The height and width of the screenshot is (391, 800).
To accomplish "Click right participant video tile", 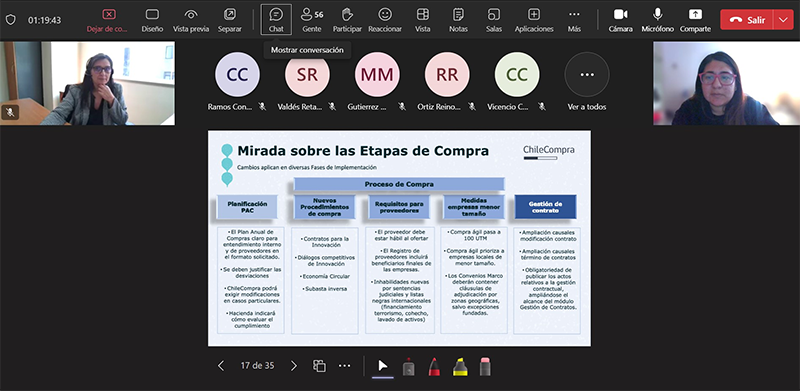I will (x=727, y=83).
